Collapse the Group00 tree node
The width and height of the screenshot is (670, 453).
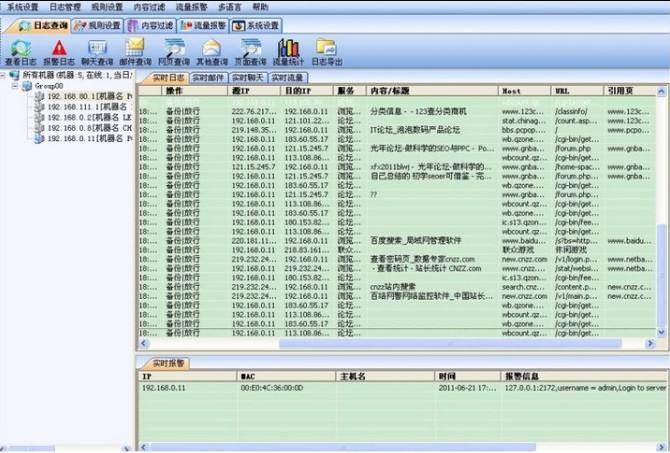pos(15,86)
